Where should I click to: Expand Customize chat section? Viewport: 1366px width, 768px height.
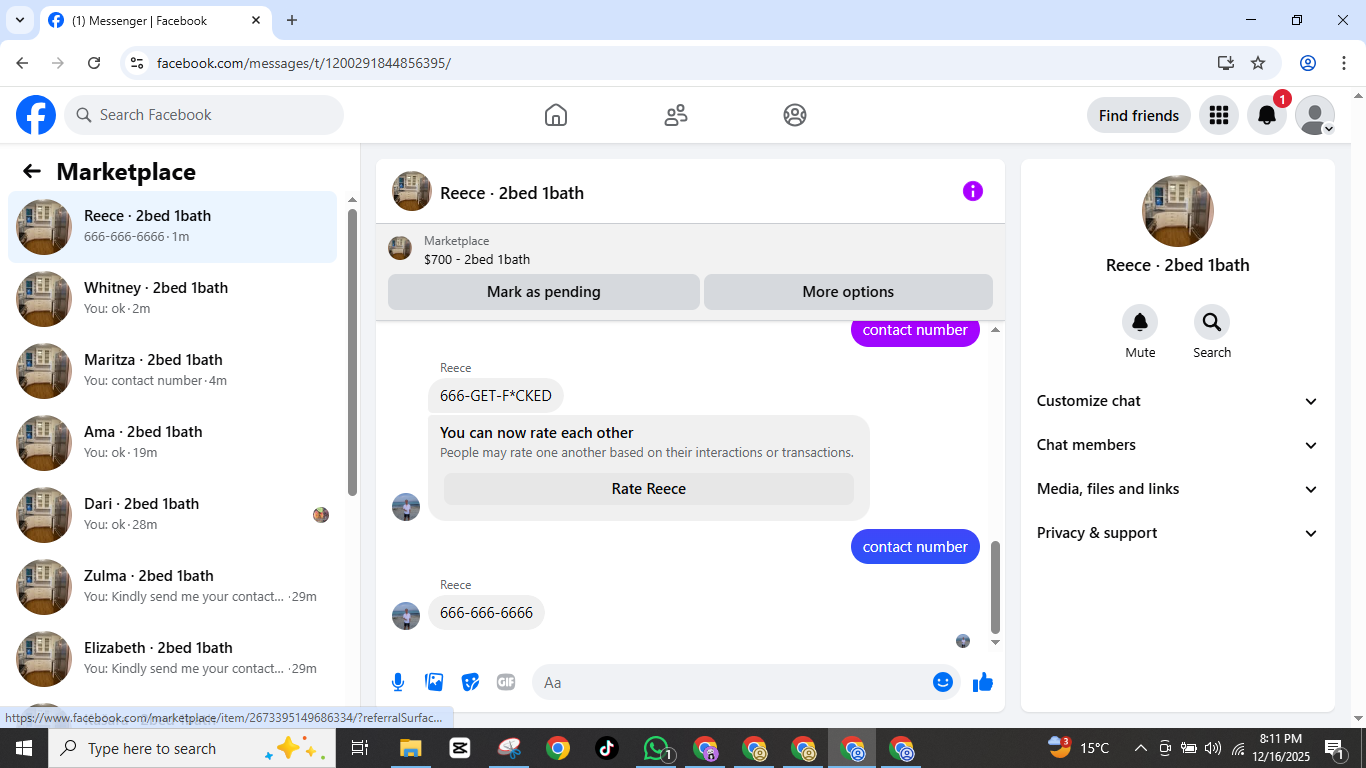[x=1178, y=401]
